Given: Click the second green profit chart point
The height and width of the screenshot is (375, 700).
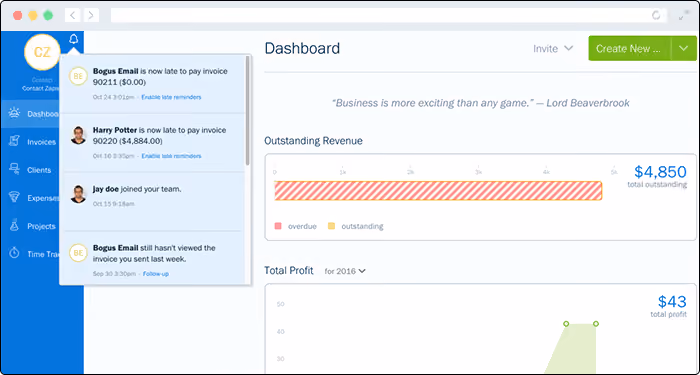Looking at the screenshot, I should [596, 324].
